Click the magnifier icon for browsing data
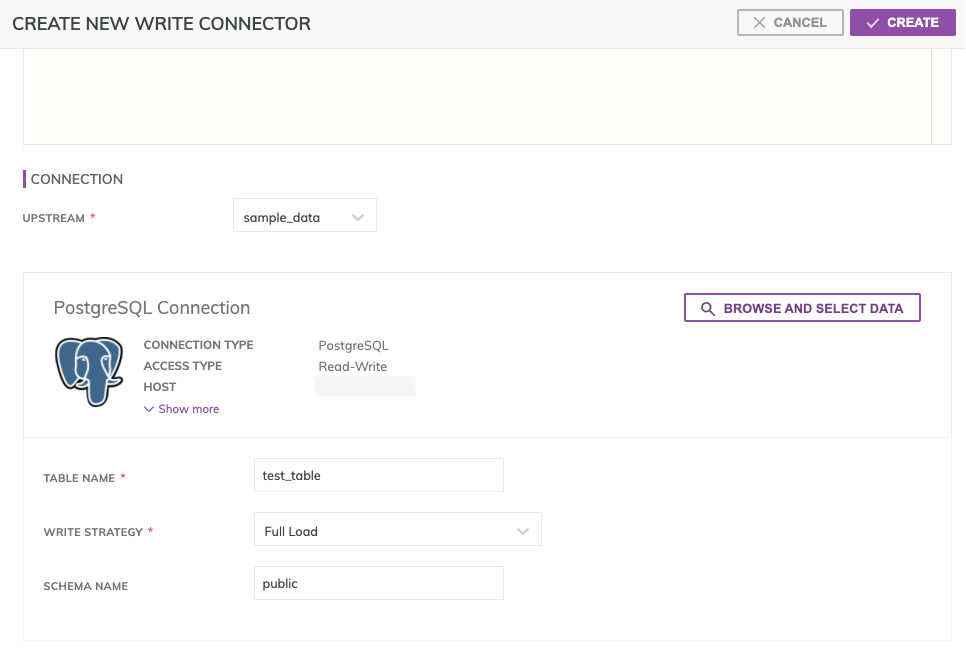The width and height of the screenshot is (966, 662). click(707, 308)
